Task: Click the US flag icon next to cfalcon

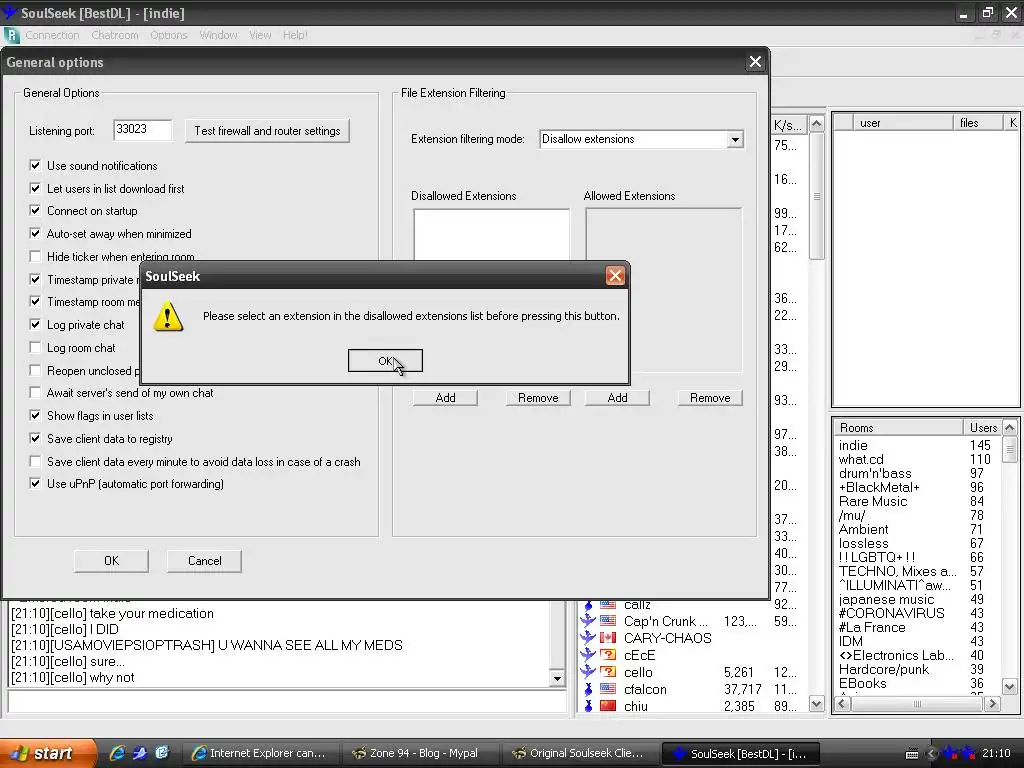Action: [607, 688]
